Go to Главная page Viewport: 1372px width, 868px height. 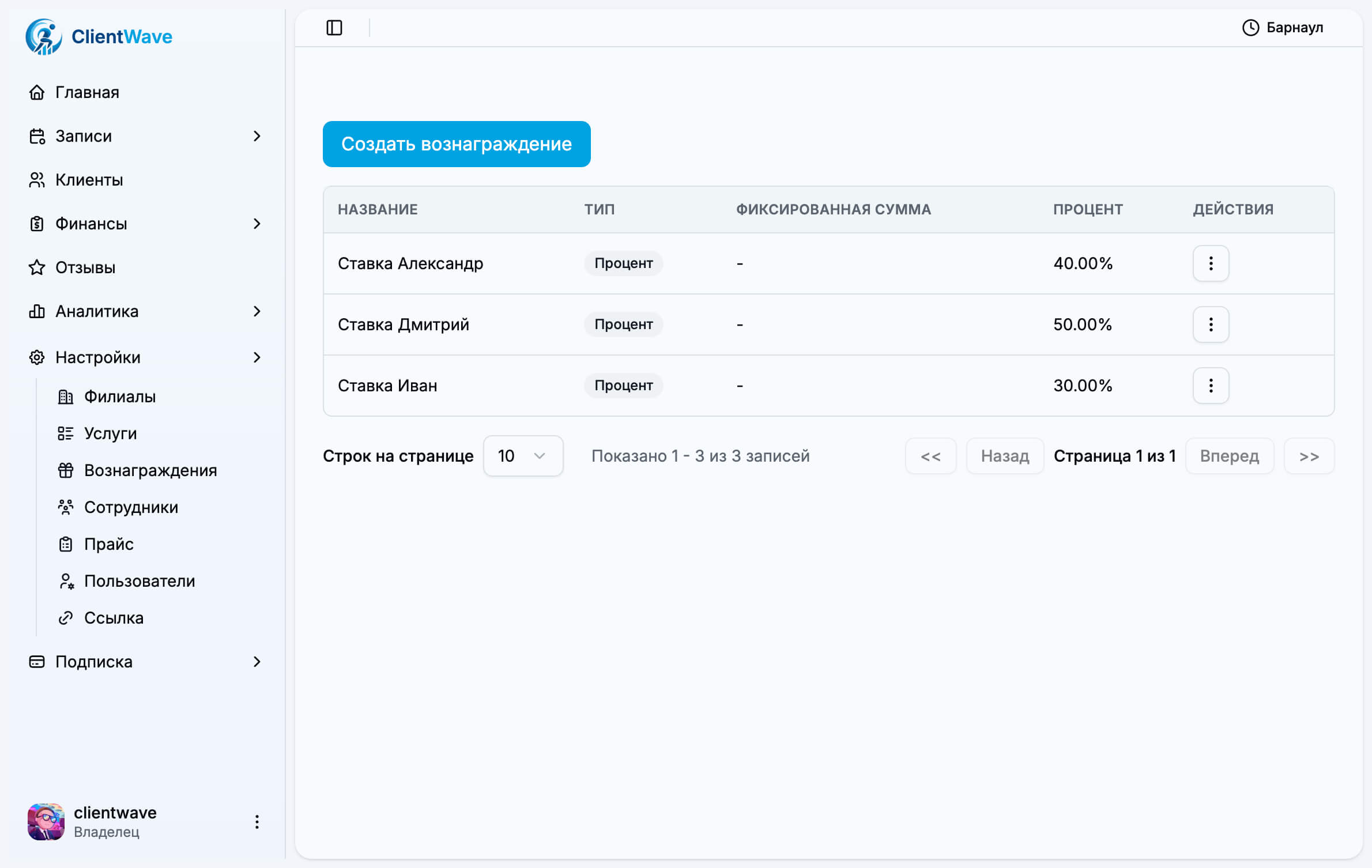click(87, 92)
